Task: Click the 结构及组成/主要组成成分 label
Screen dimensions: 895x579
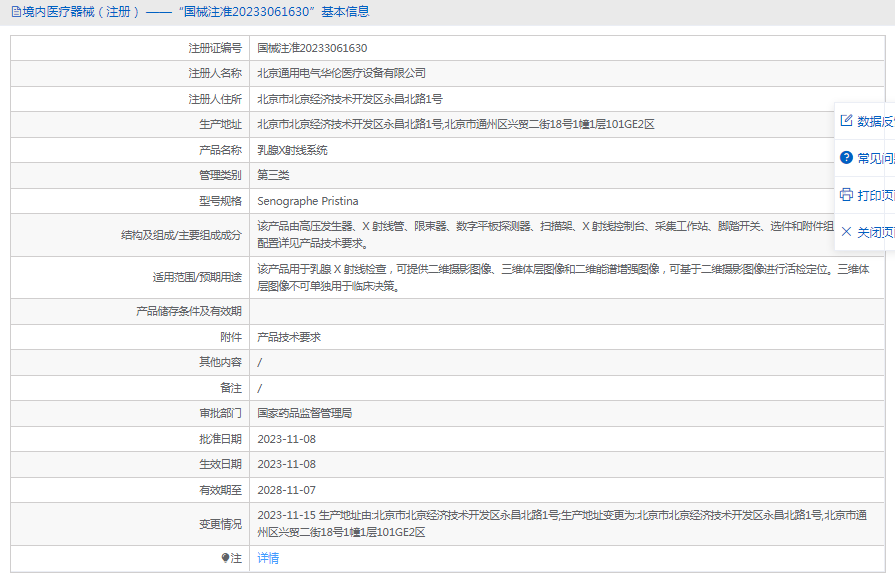Action: tap(181, 235)
